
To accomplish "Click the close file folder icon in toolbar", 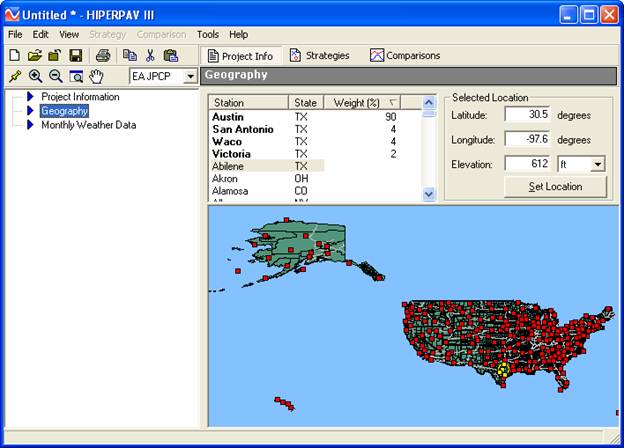I will [55, 55].
